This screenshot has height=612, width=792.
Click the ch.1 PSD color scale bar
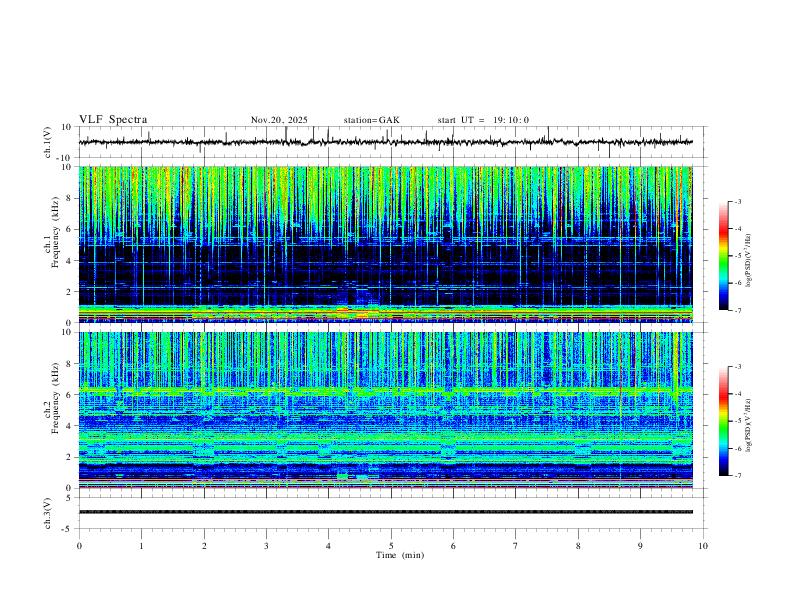(723, 256)
